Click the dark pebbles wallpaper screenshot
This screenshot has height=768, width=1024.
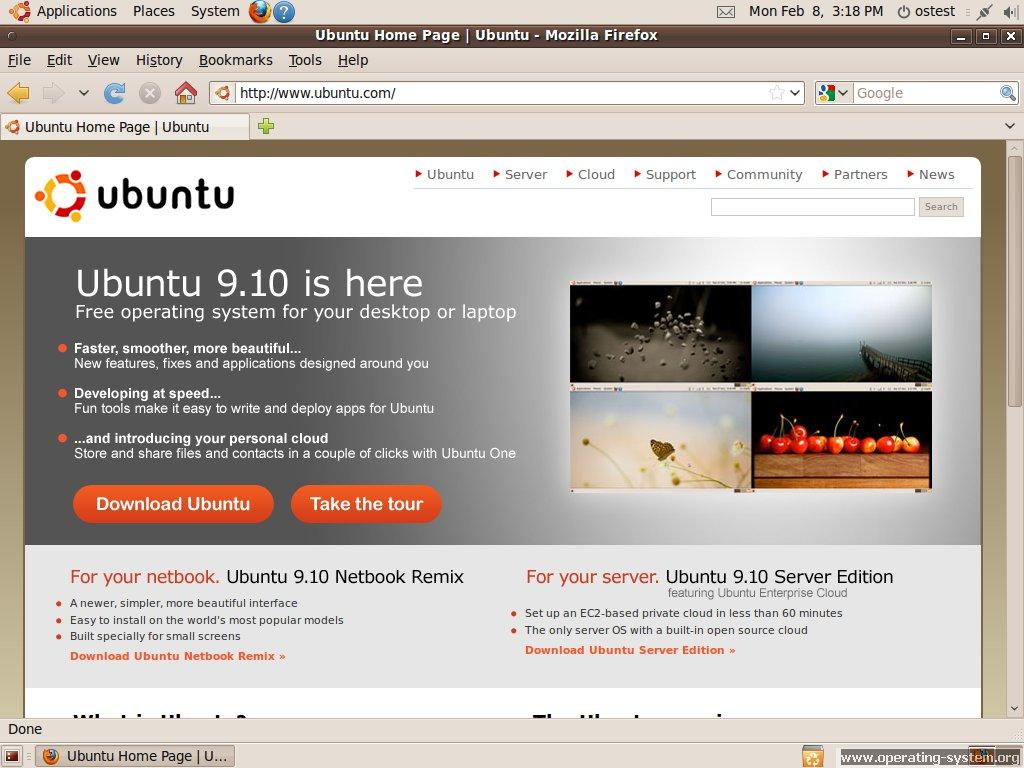(660, 332)
